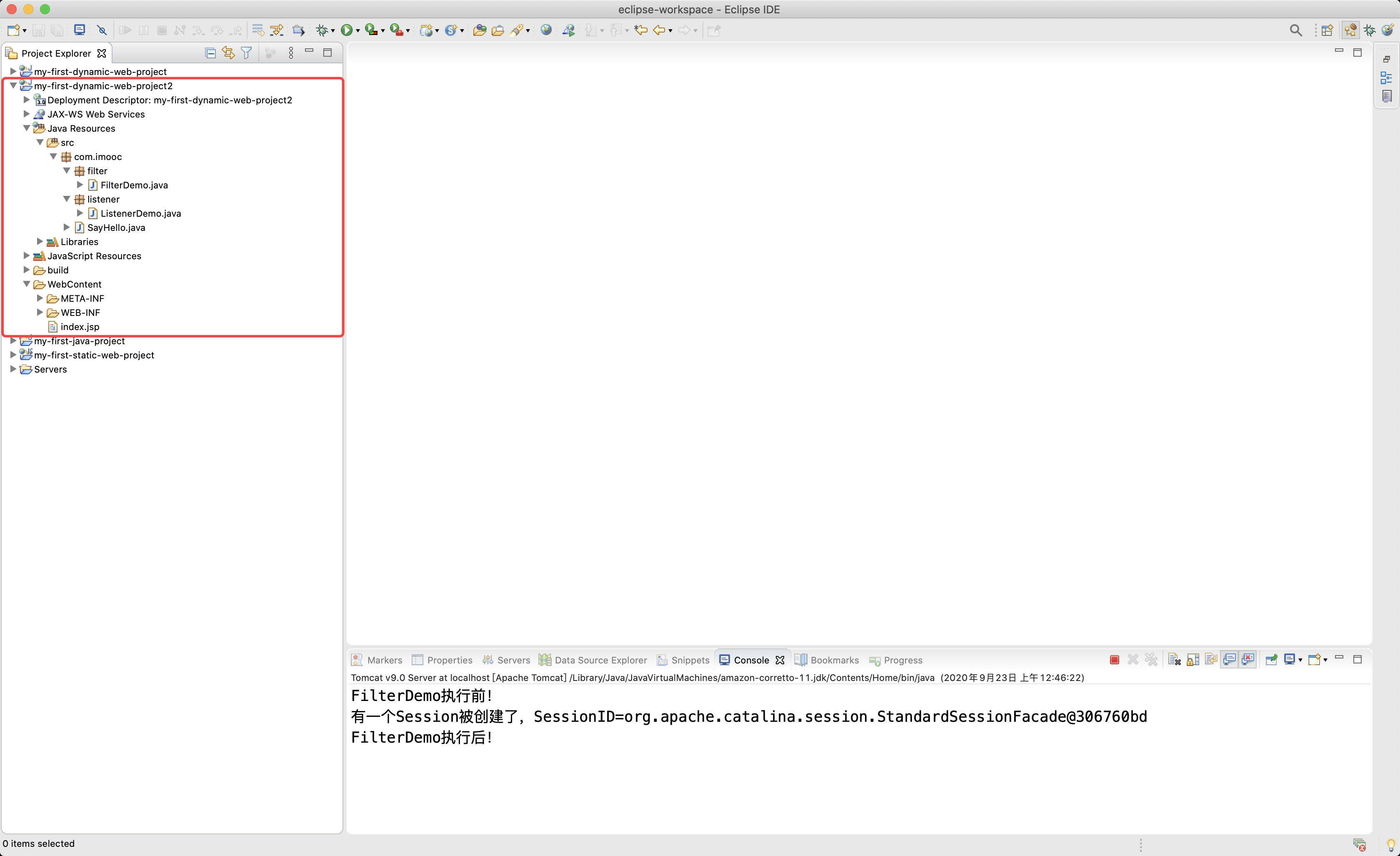Click the green Run button
The height and width of the screenshot is (856, 1400).
[x=347, y=30]
